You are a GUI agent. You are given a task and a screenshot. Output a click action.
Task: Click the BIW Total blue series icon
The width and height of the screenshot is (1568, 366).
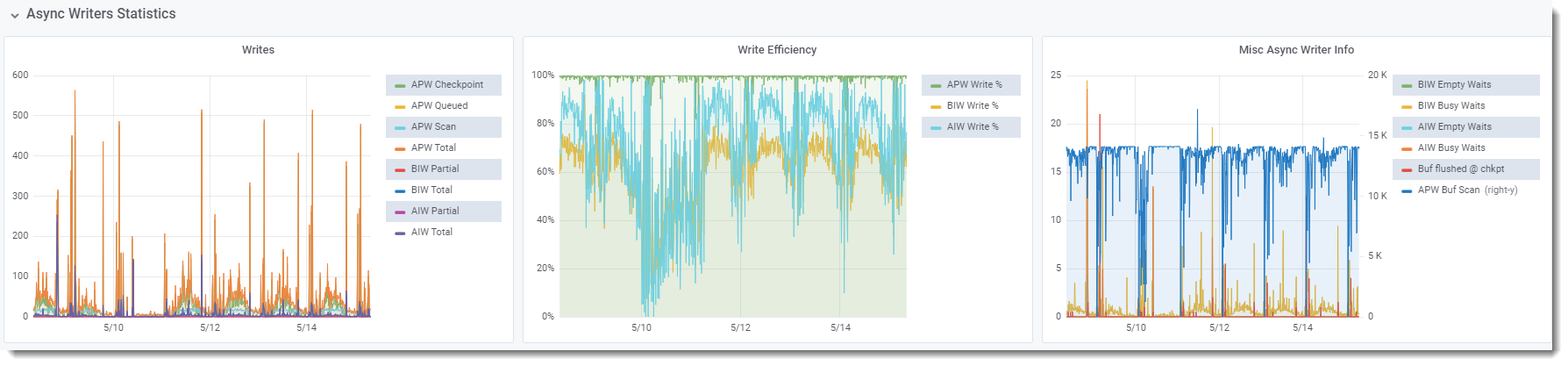400,190
